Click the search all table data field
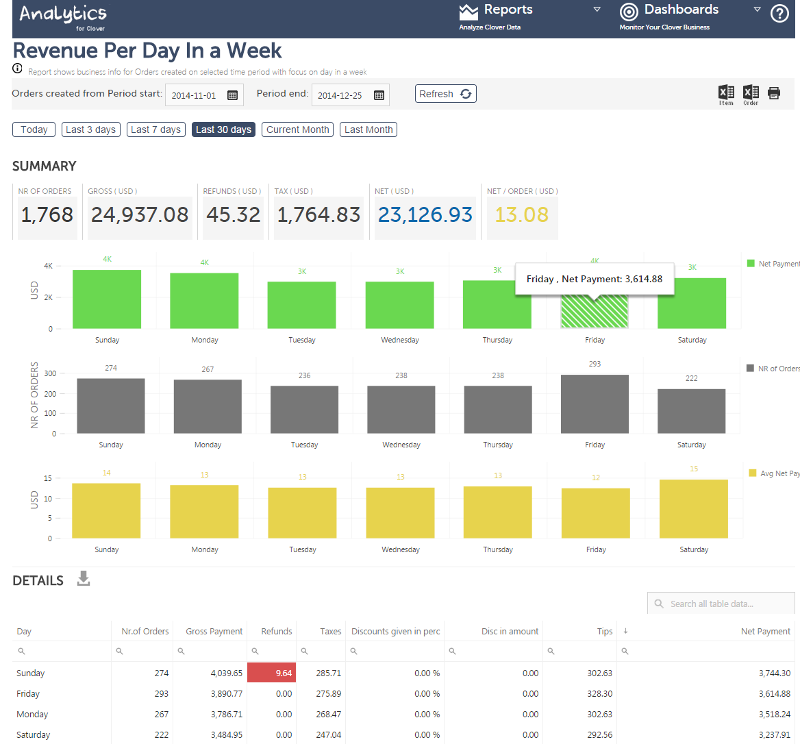Screen dimensions: 800x744 [x=720, y=603]
